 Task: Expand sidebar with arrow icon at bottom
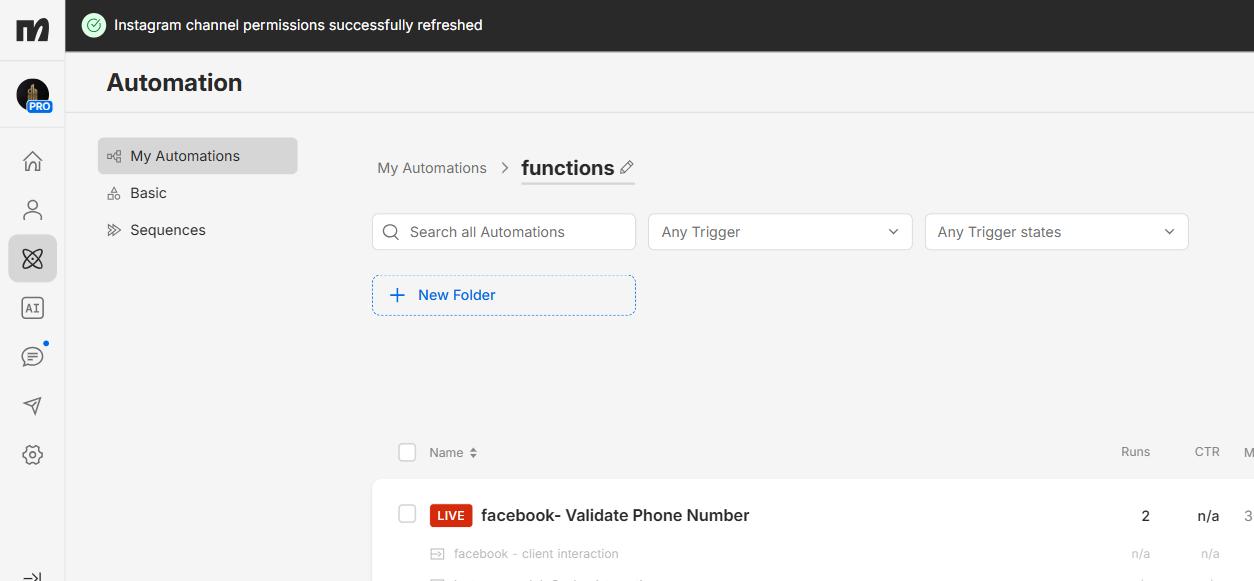(32, 576)
